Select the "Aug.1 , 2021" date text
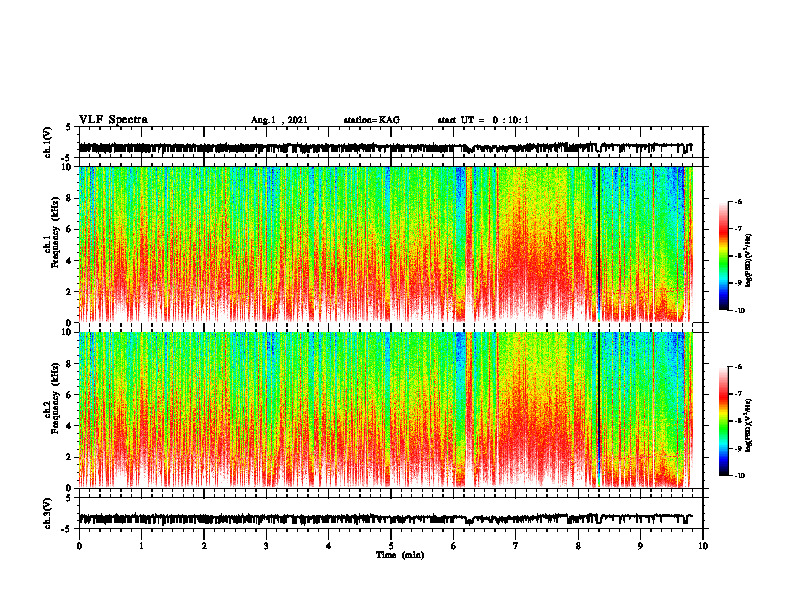This screenshot has width=792, height=612. click(x=279, y=120)
